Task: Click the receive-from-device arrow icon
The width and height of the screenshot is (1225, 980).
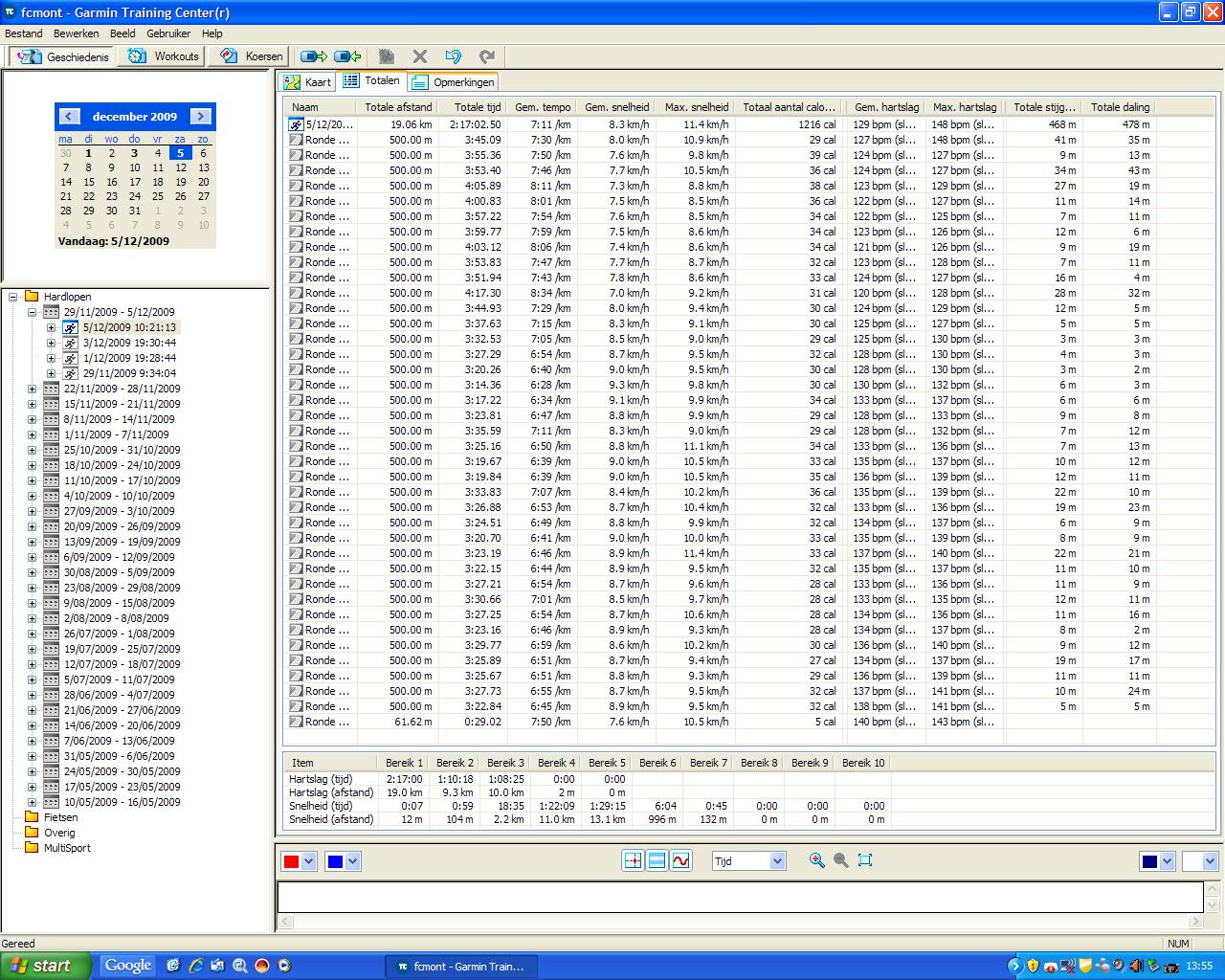Action: click(347, 56)
